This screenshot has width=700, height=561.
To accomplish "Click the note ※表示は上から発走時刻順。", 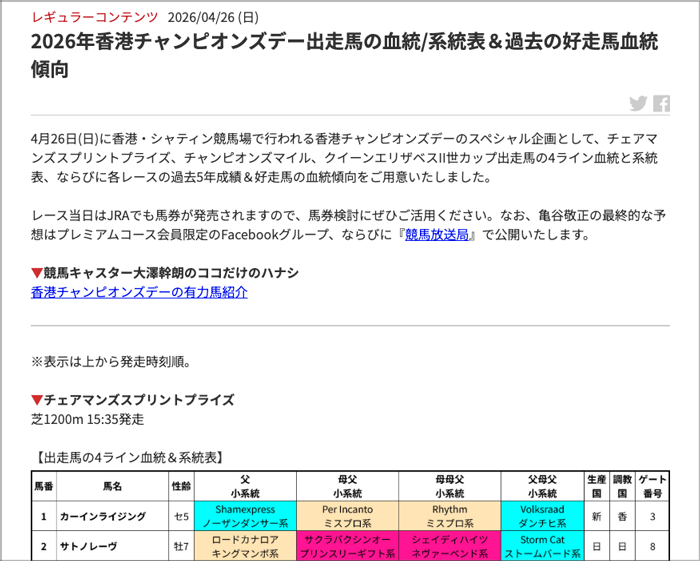I will 111,362.
